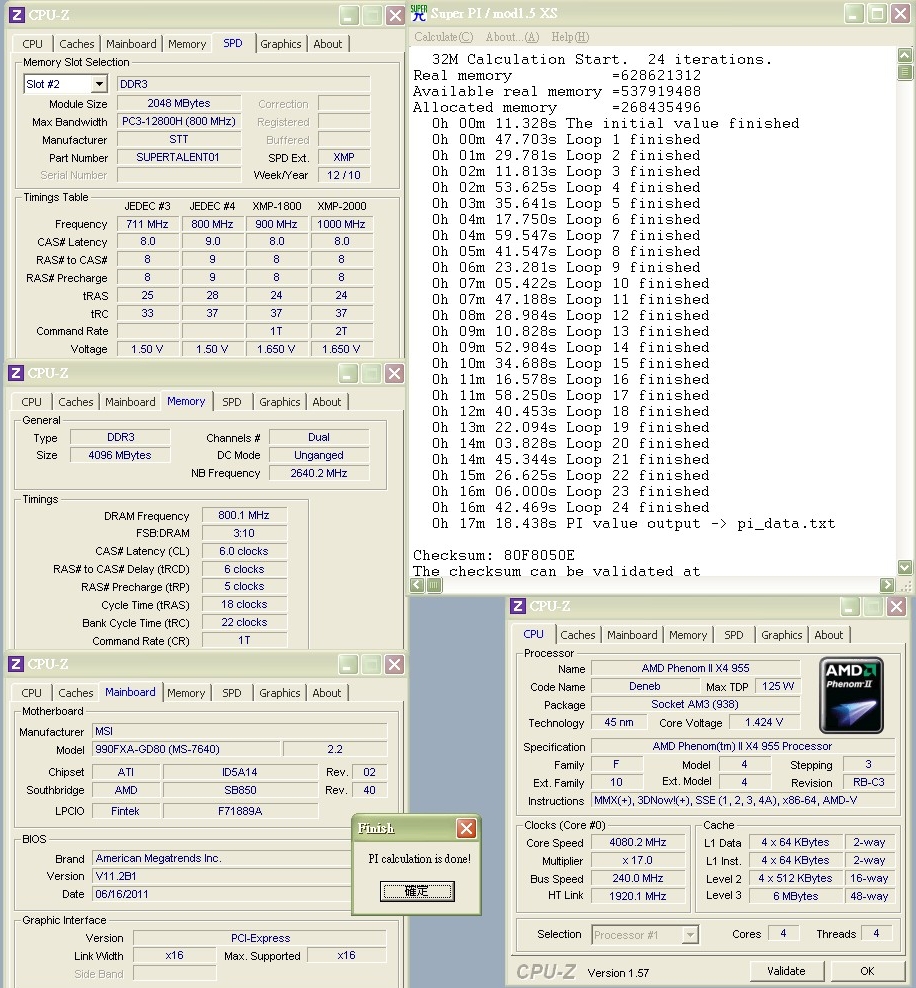This screenshot has width=916, height=988.
Task: Click DRAM Frequency 800.1 MHz value
Action: tap(244, 515)
